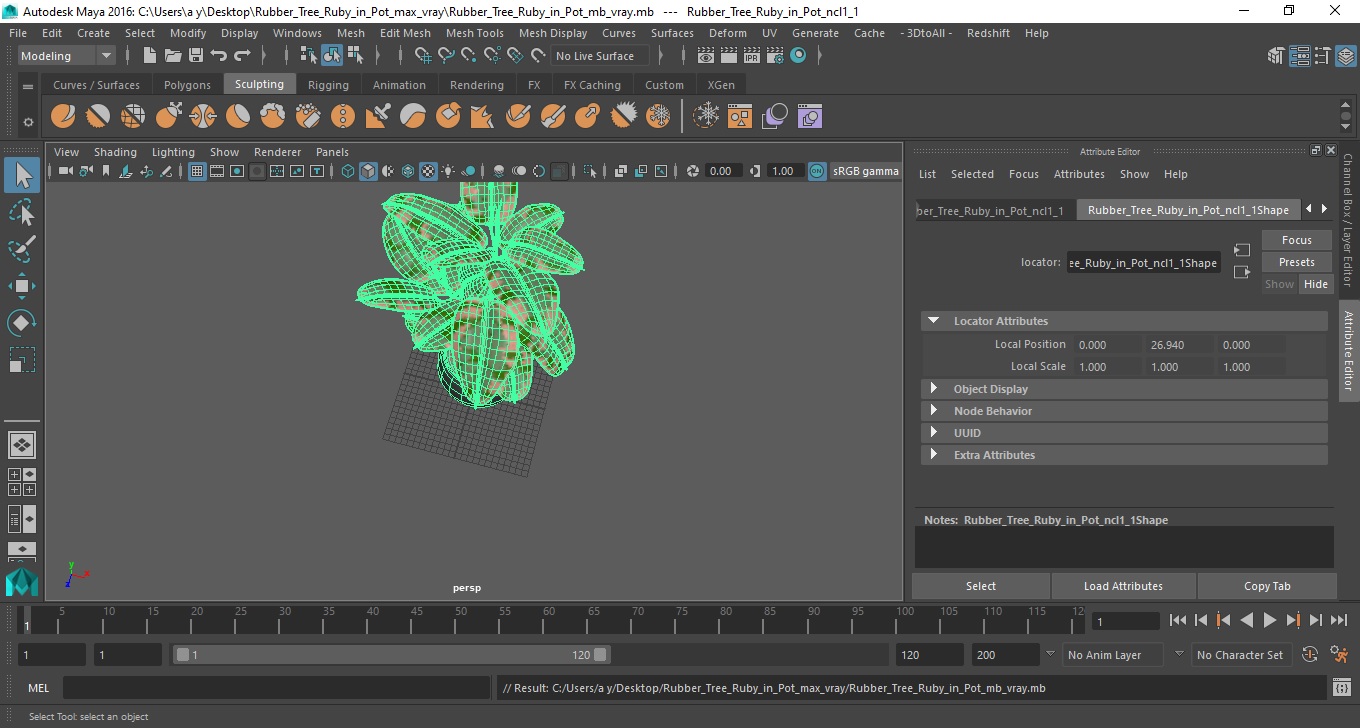
Task: Toggle film gate display in viewport toolbar
Action: 217,171
